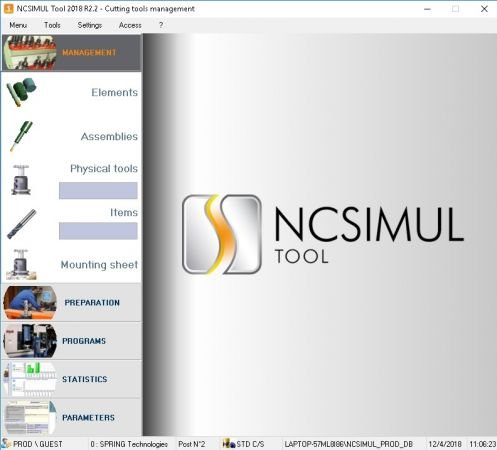Viewport: 497px width, 450px height.
Task: Click the input field under Physical tools
Action: [x=98, y=191]
